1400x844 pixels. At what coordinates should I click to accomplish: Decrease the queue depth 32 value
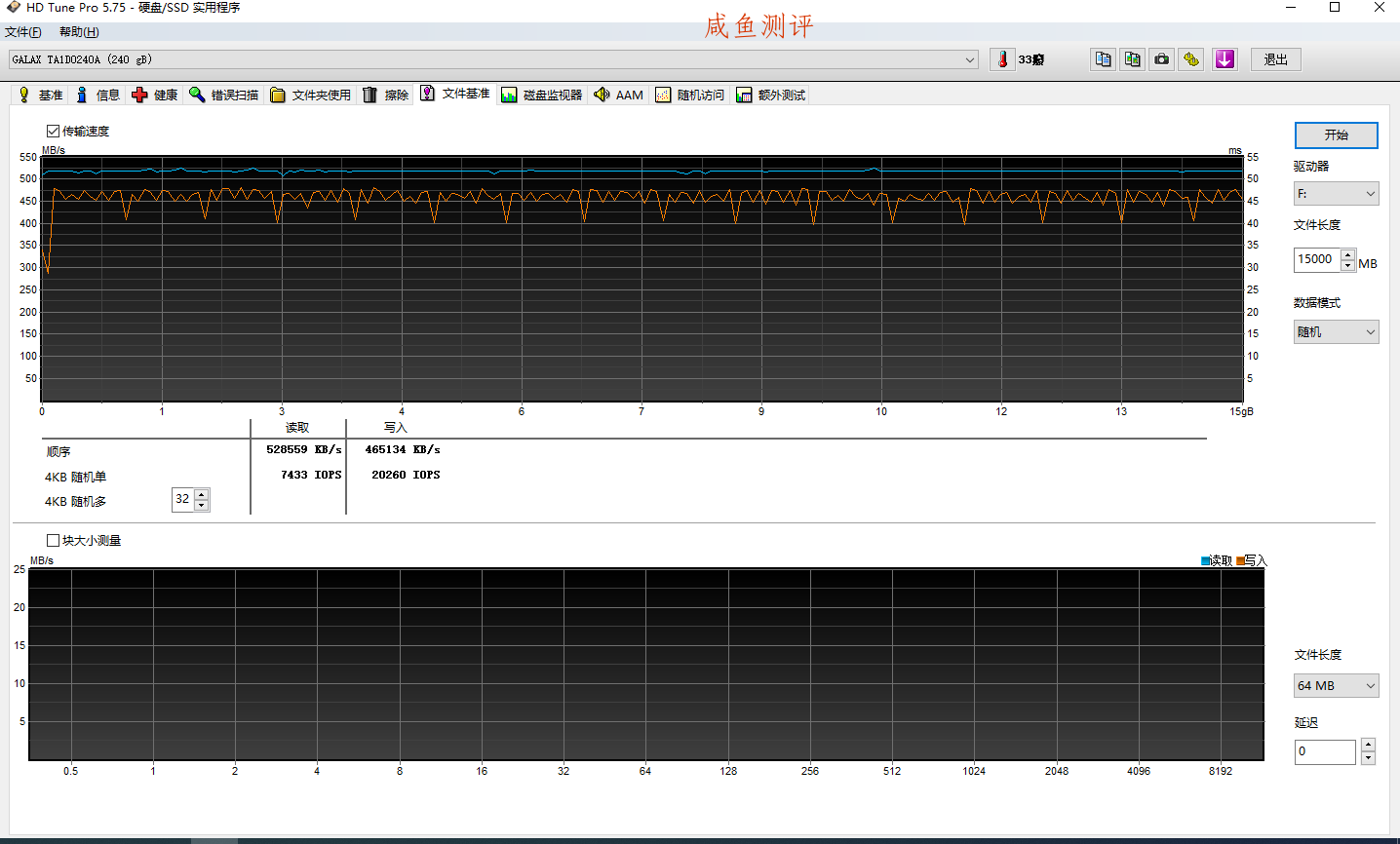click(x=202, y=505)
